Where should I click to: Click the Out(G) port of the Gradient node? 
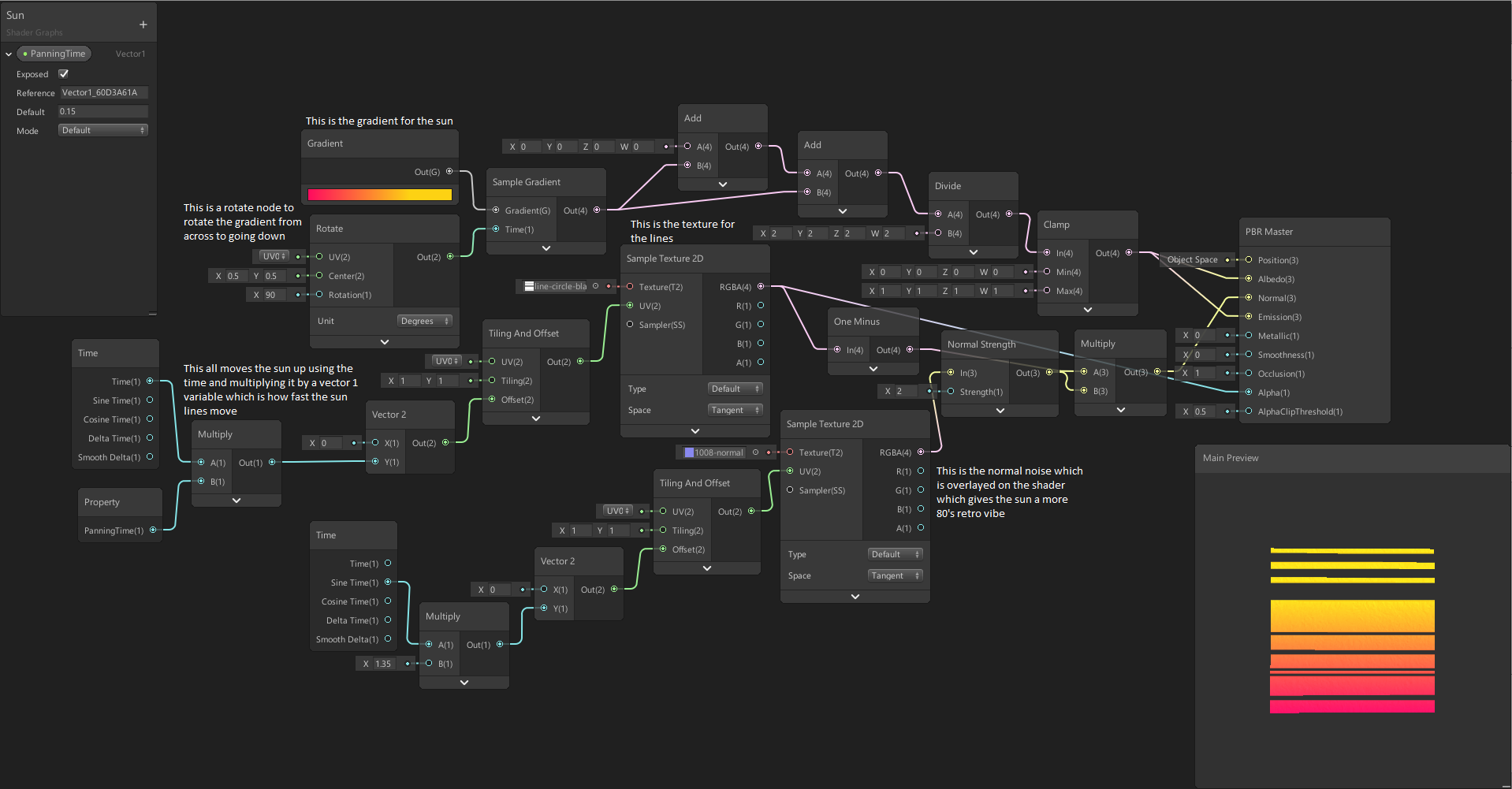tap(449, 171)
